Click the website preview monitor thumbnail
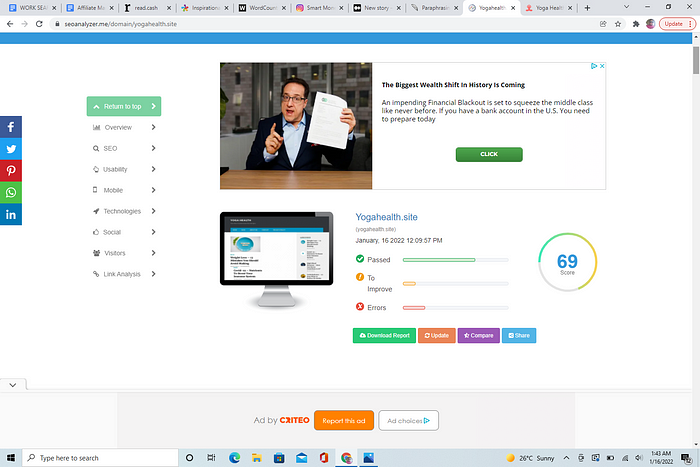The width and height of the screenshot is (700, 467). (x=276, y=259)
